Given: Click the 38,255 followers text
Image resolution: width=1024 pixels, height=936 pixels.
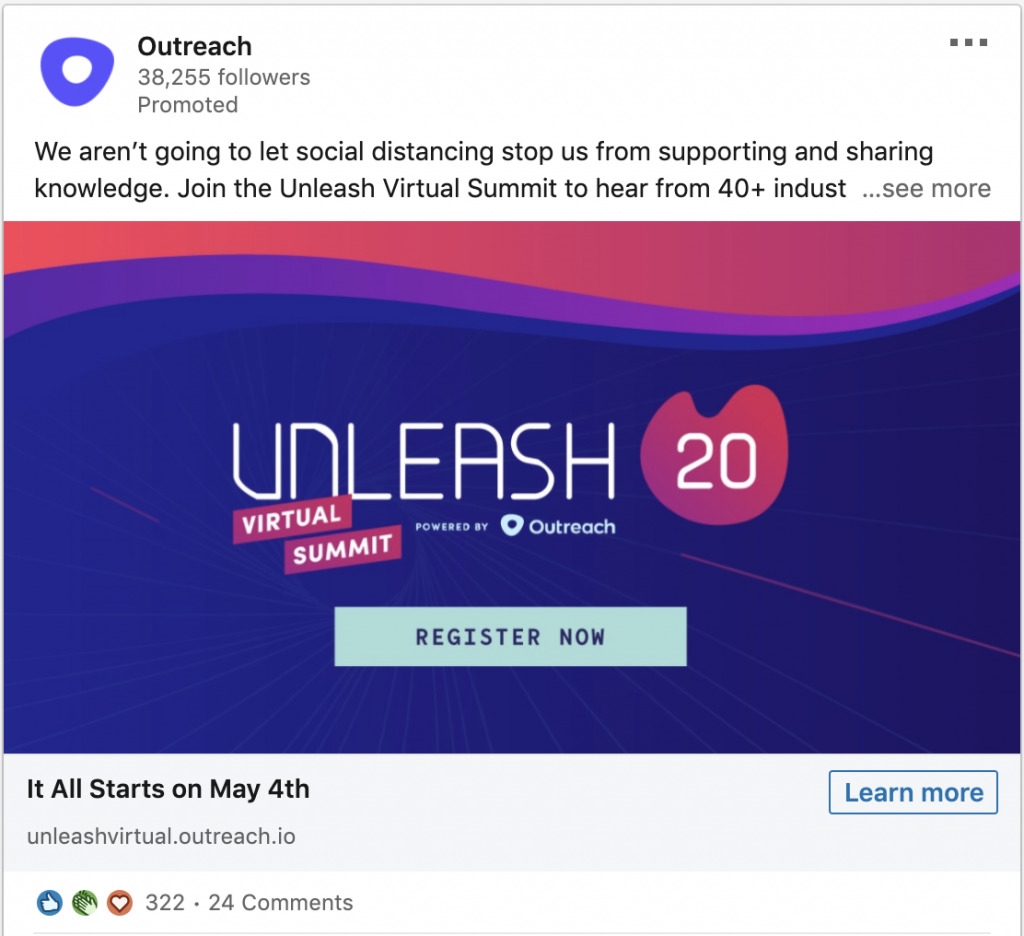Looking at the screenshot, I should click(222, 76).
